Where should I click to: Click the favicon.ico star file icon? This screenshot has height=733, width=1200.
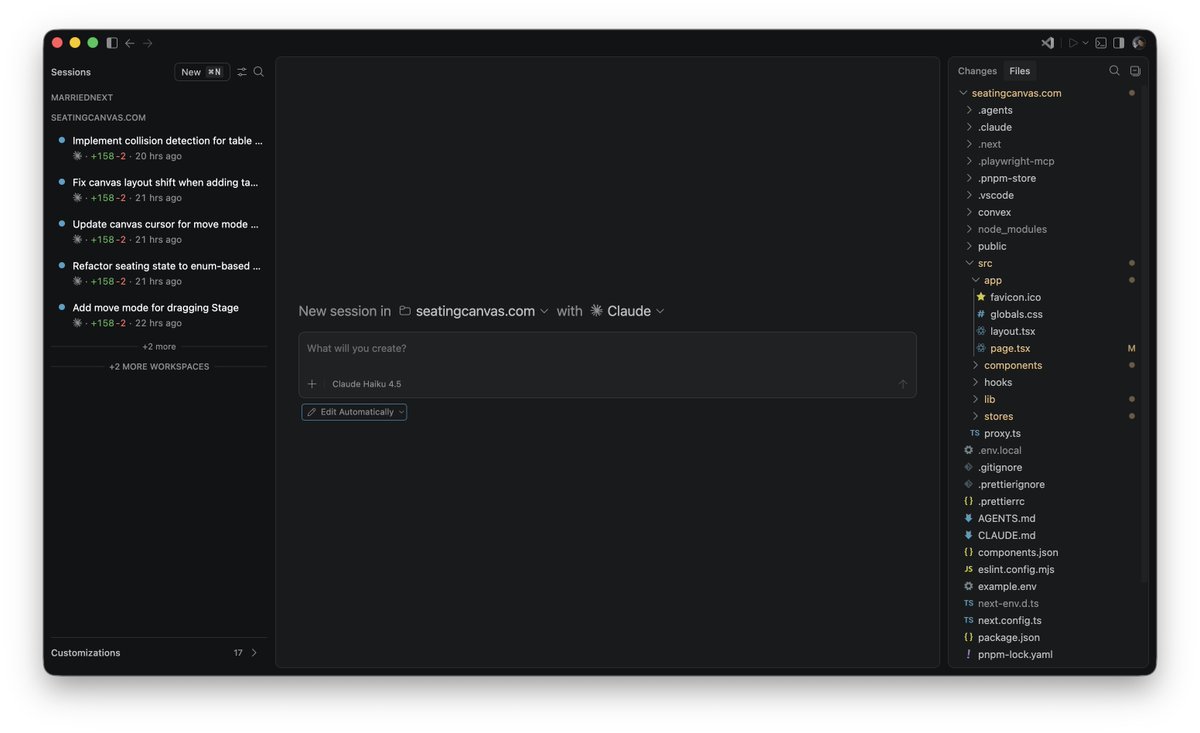[x=981, y=297]
